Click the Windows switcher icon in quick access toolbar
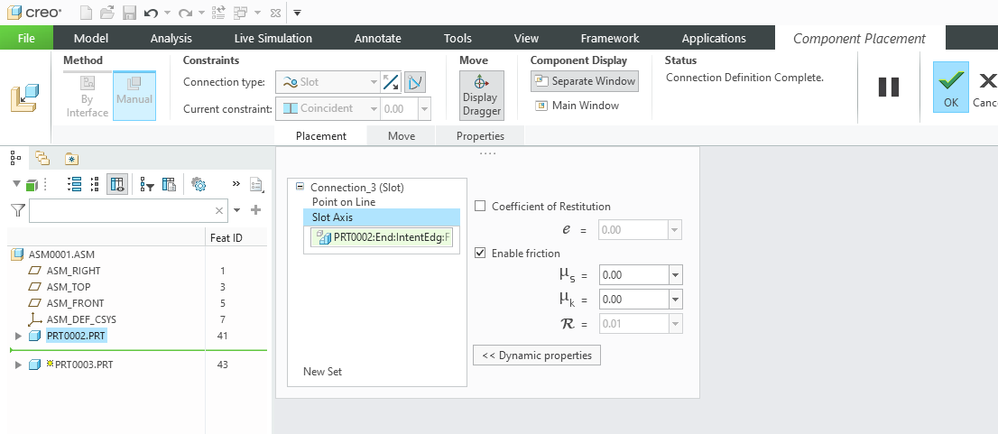 241,12
